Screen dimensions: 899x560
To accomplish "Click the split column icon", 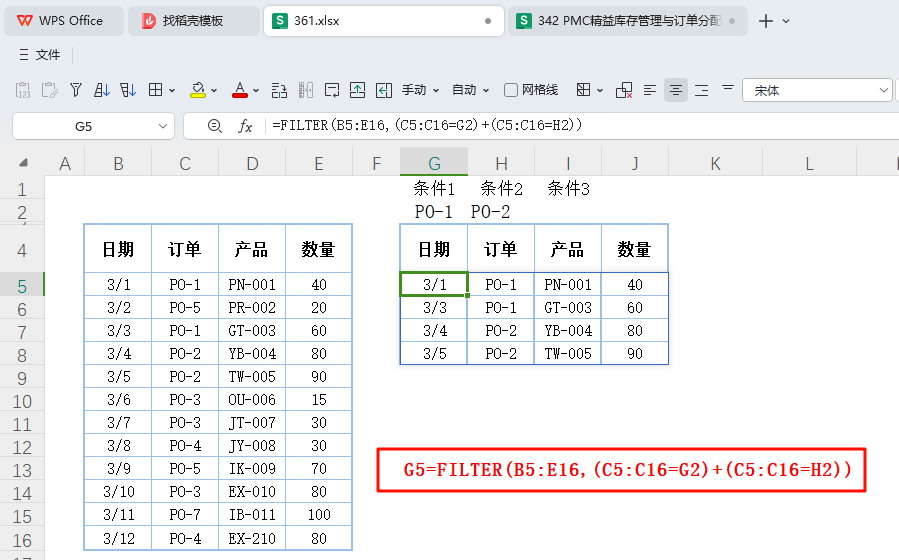I will pos(306,90).
